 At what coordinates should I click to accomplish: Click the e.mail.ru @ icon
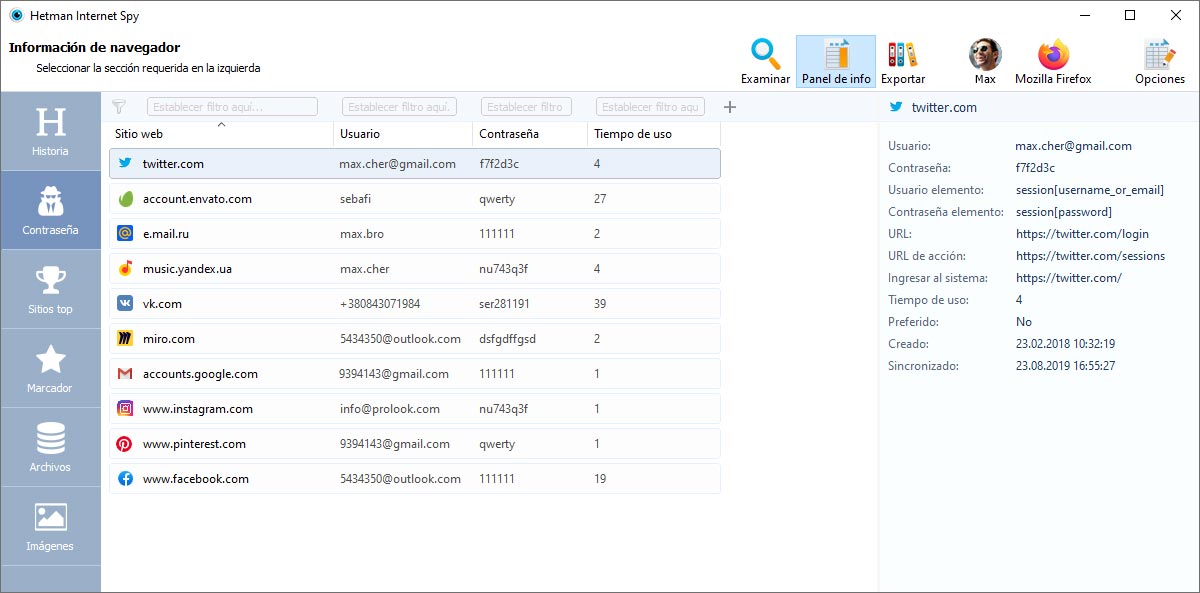(x=125, y=234)
